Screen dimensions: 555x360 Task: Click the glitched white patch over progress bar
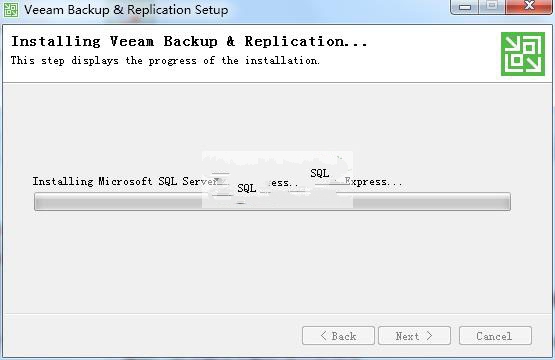[278, 179]
